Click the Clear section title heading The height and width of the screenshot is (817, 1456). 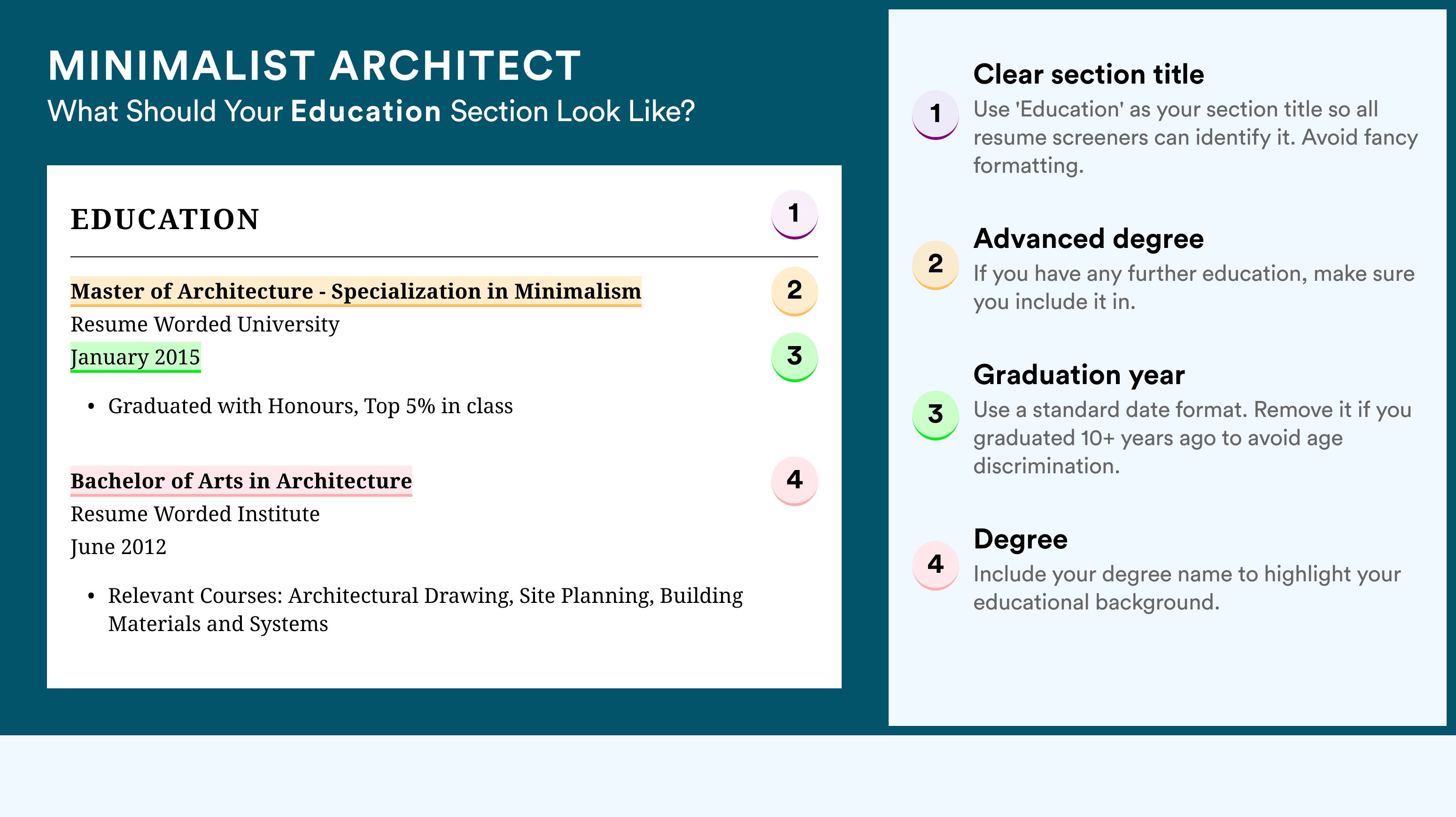click(1089, 74)
